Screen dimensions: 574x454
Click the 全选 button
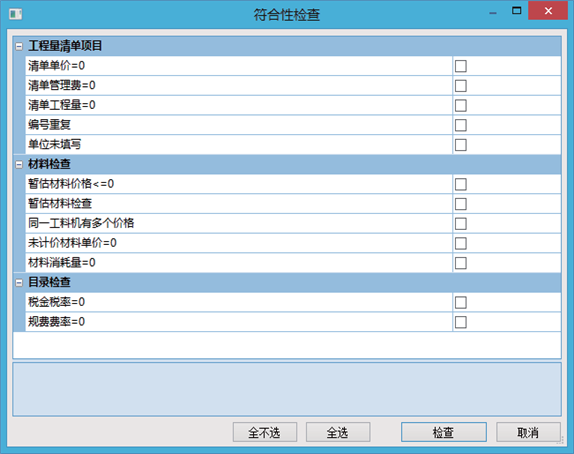pyautogui.click(x=338, y=432)
